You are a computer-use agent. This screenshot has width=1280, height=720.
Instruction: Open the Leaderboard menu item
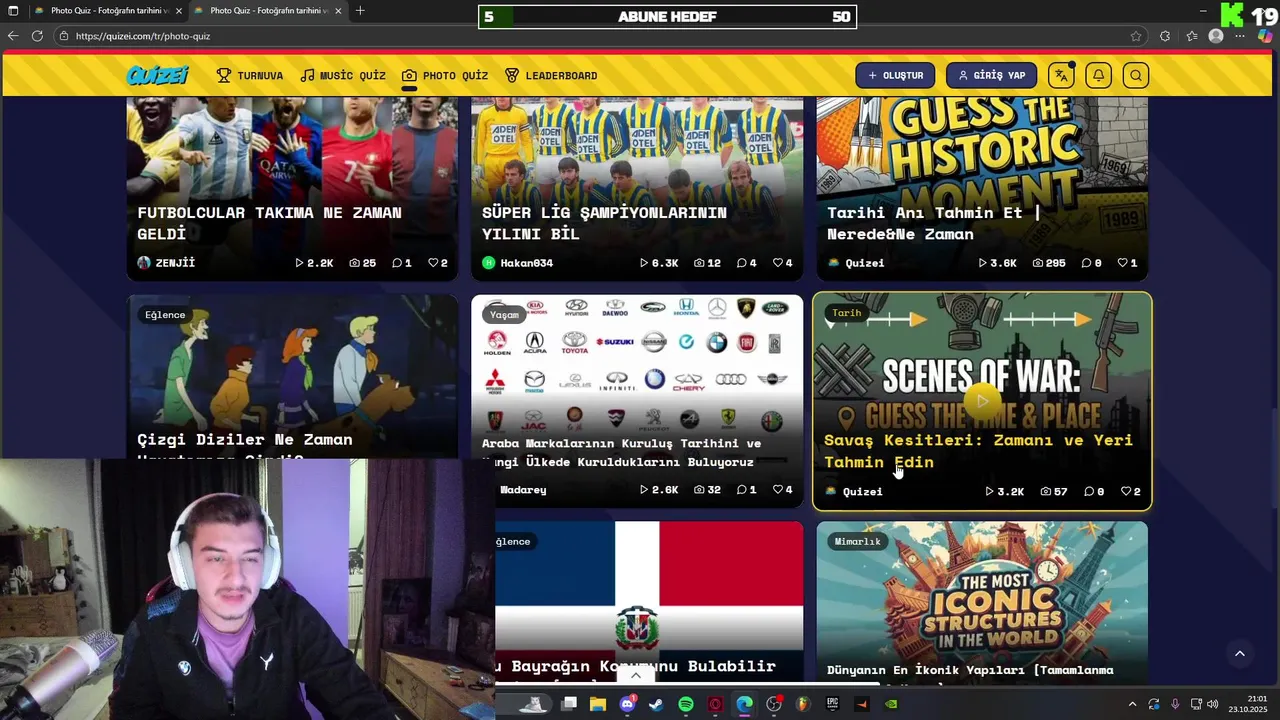click(x=551, y=76)
